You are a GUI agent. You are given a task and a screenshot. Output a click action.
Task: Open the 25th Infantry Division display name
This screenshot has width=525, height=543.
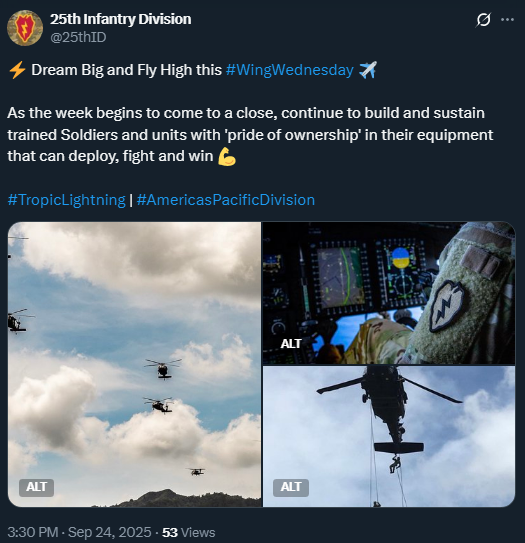click(x=121, y=19)
